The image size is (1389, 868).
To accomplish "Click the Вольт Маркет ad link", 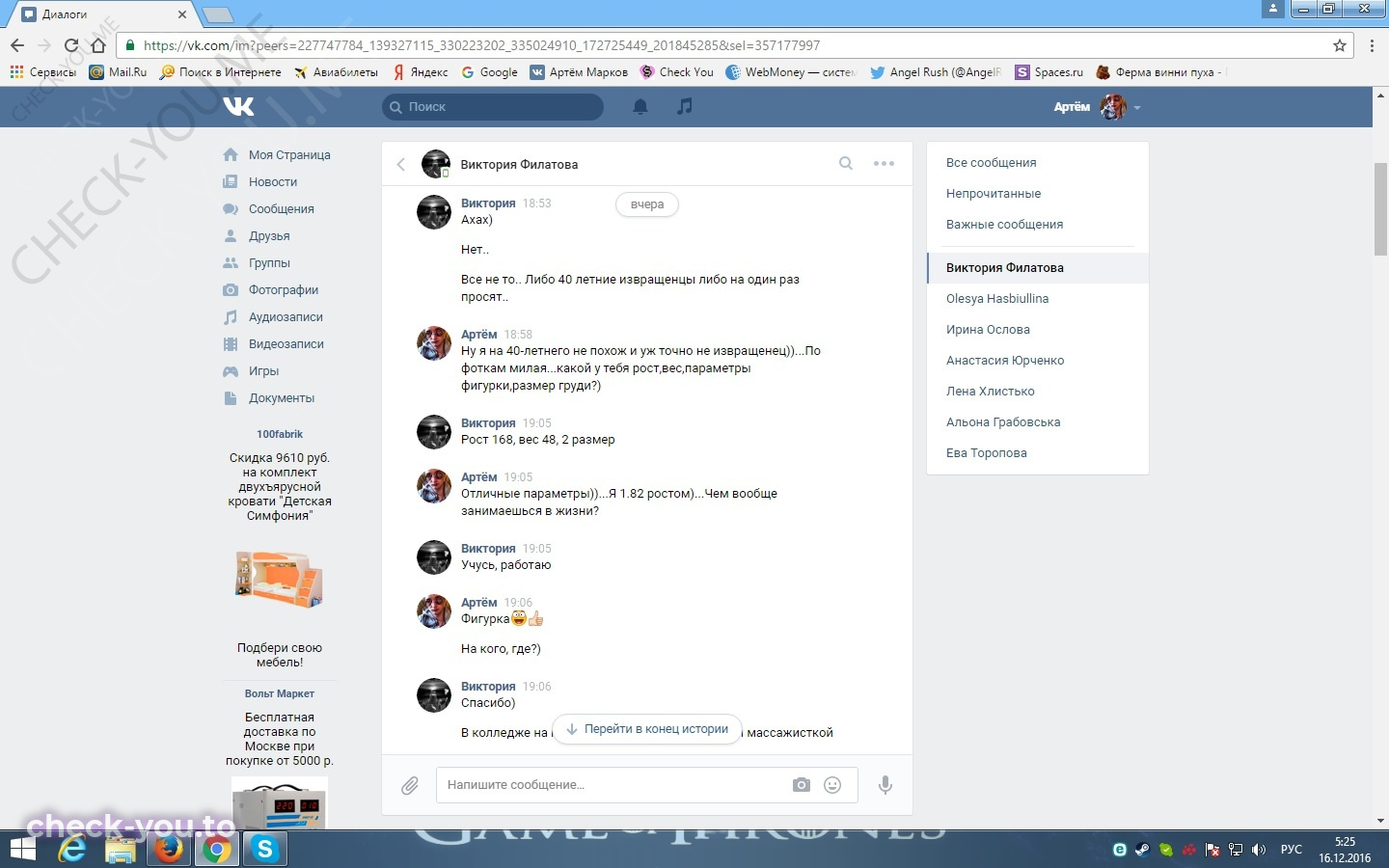I will pyautogui.click(x=280, y=694).
